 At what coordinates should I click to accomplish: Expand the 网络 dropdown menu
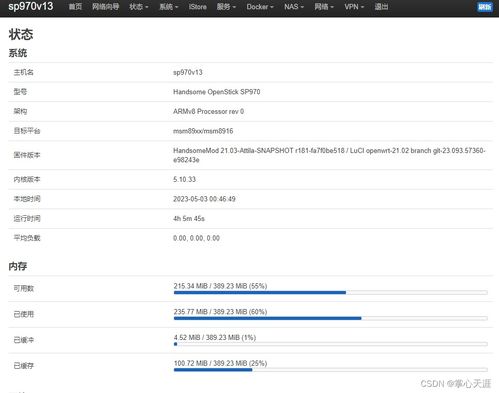[x=324, y=7]
